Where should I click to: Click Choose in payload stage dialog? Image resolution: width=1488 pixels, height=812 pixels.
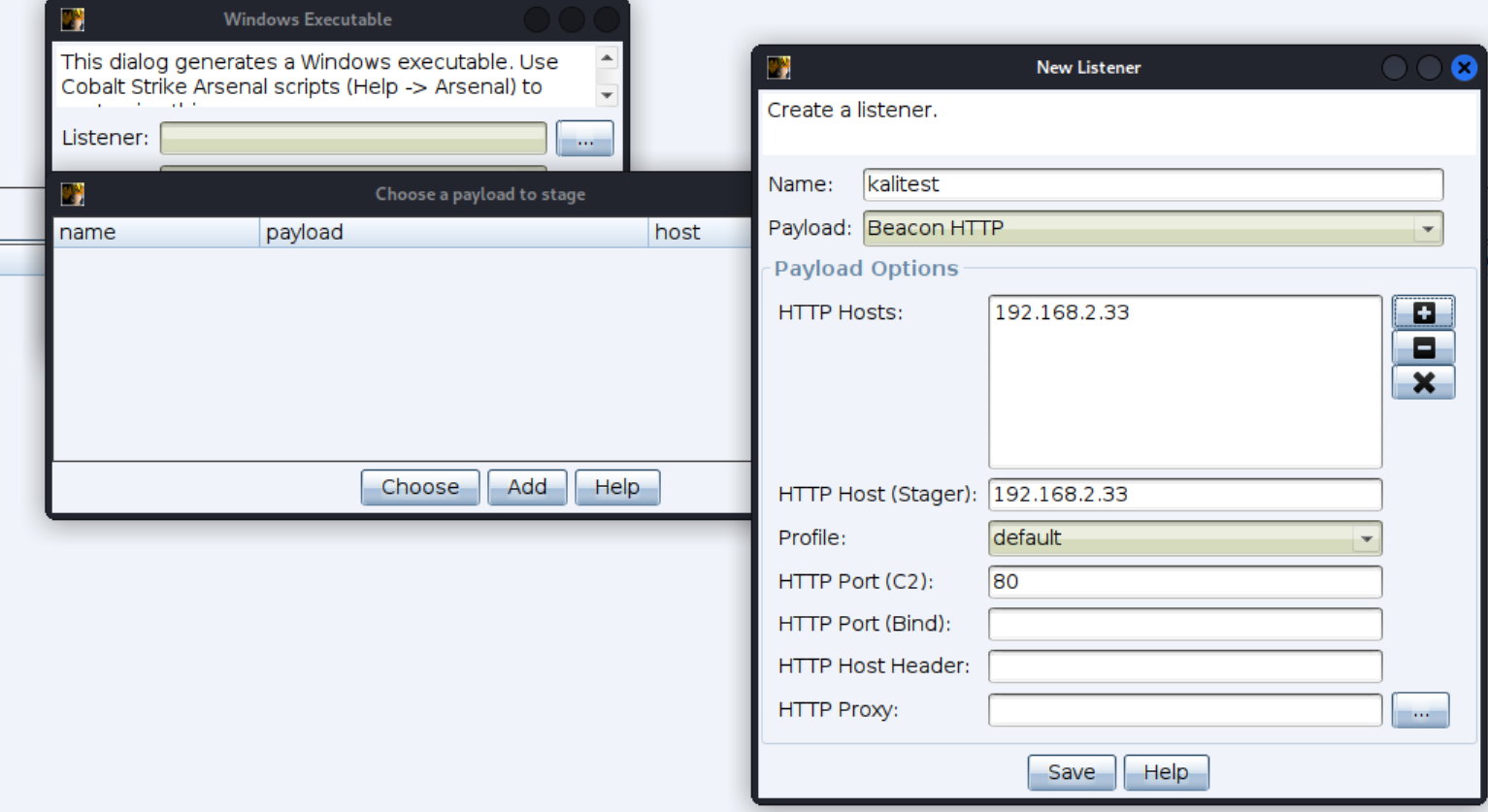[420, 487]
